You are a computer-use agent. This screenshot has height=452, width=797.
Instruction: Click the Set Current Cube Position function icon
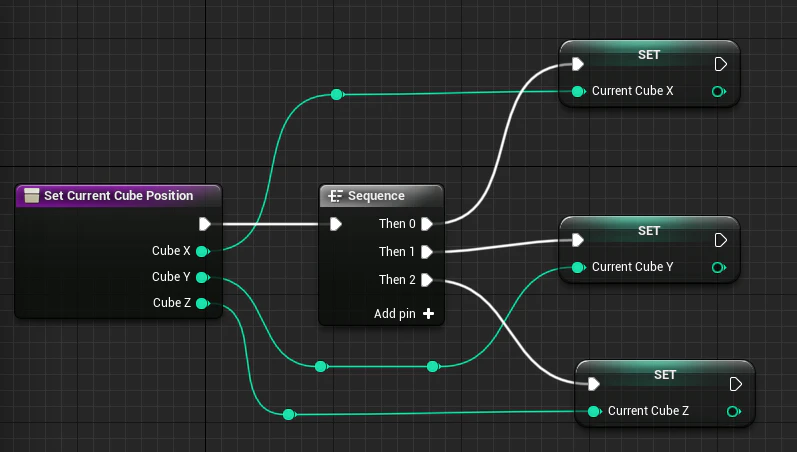(32, 196)
